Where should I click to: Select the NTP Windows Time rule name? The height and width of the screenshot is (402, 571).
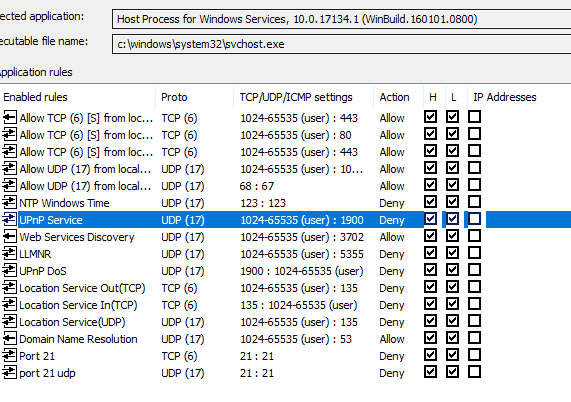(x=64, y=203)
